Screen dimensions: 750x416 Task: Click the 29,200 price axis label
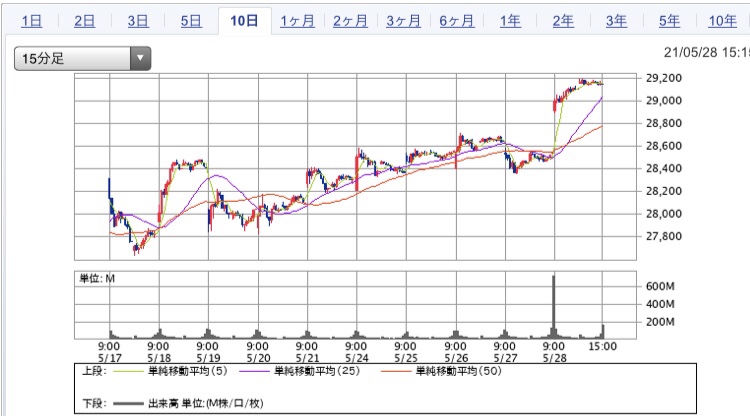click(x=664, y=78)
